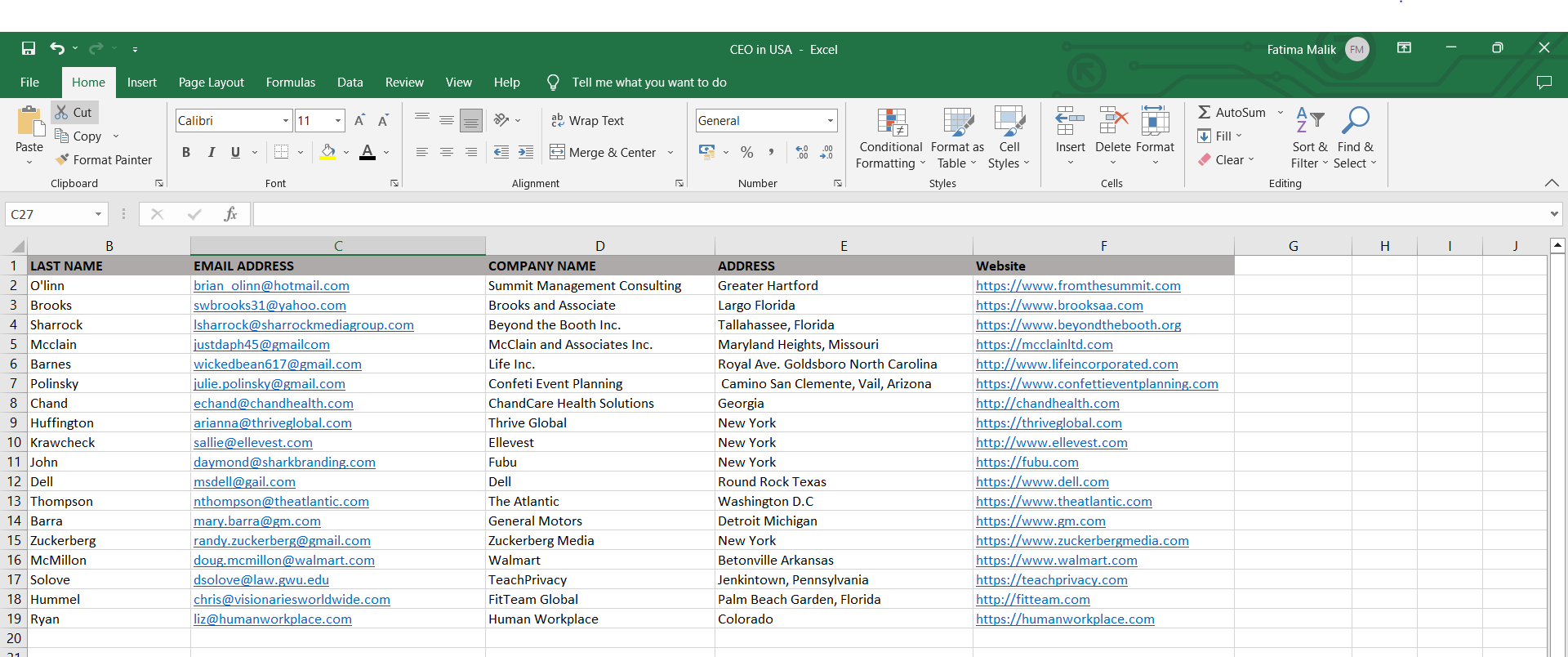Viewport: 1568px width, 657px height.
Task: Open the Name Box dropdown arrow
Action: (x=98, y=214)
